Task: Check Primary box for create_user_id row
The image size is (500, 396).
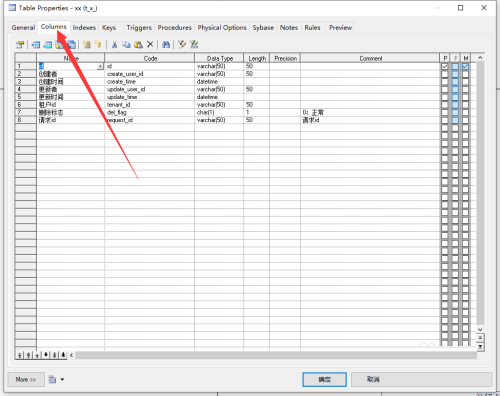Action: pos(445,74)
